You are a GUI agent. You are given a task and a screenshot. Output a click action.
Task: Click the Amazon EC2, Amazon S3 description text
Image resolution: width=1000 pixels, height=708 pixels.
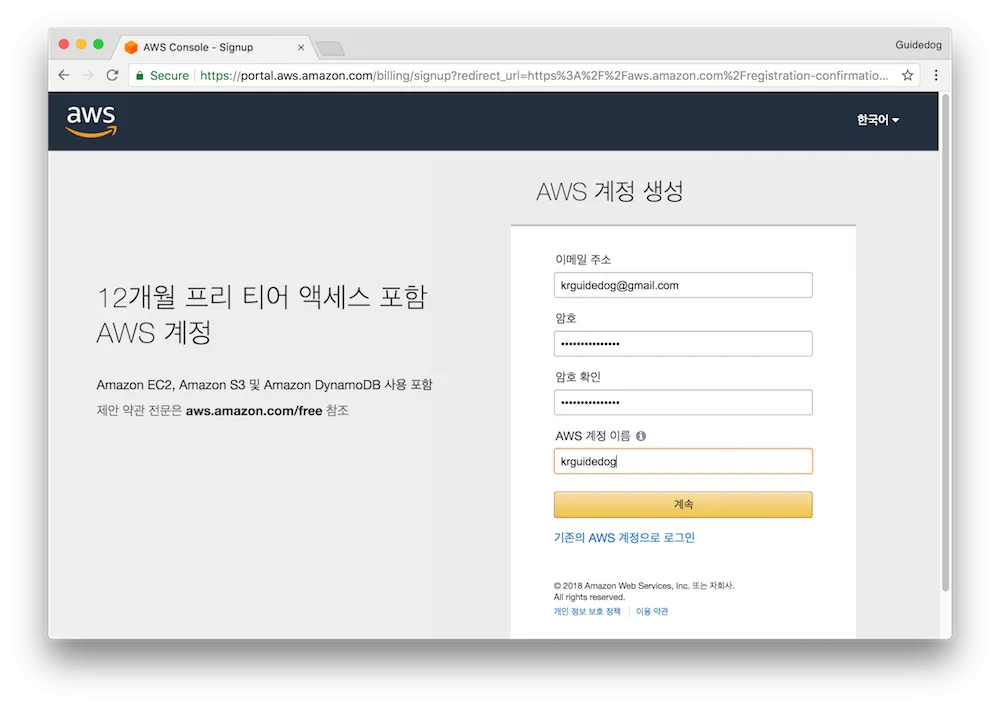pyautogui.click(x=264, y=385)
